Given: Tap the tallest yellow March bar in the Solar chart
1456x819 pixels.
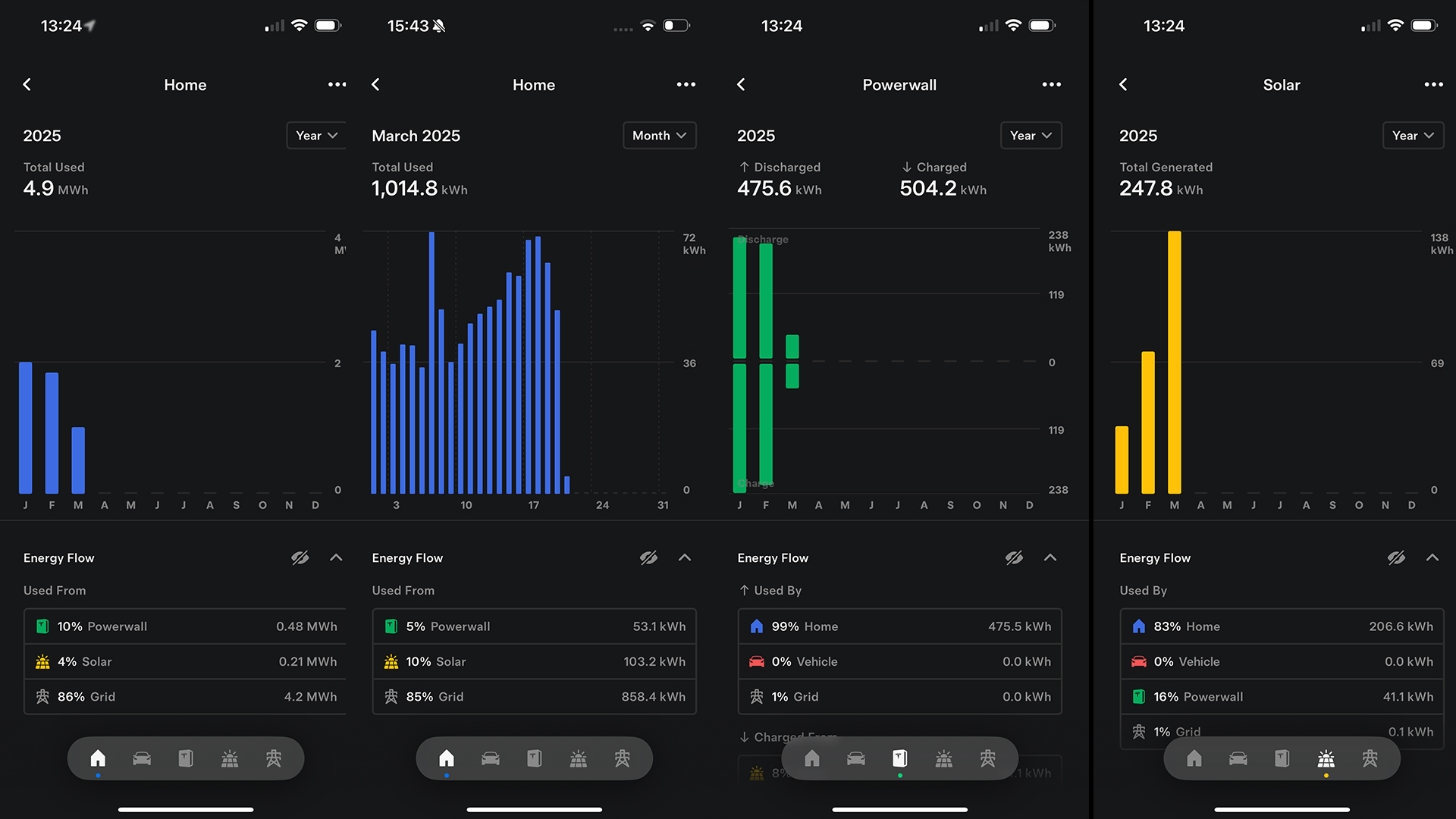Looking at the screenshot, I should [x=1174, y=362].
